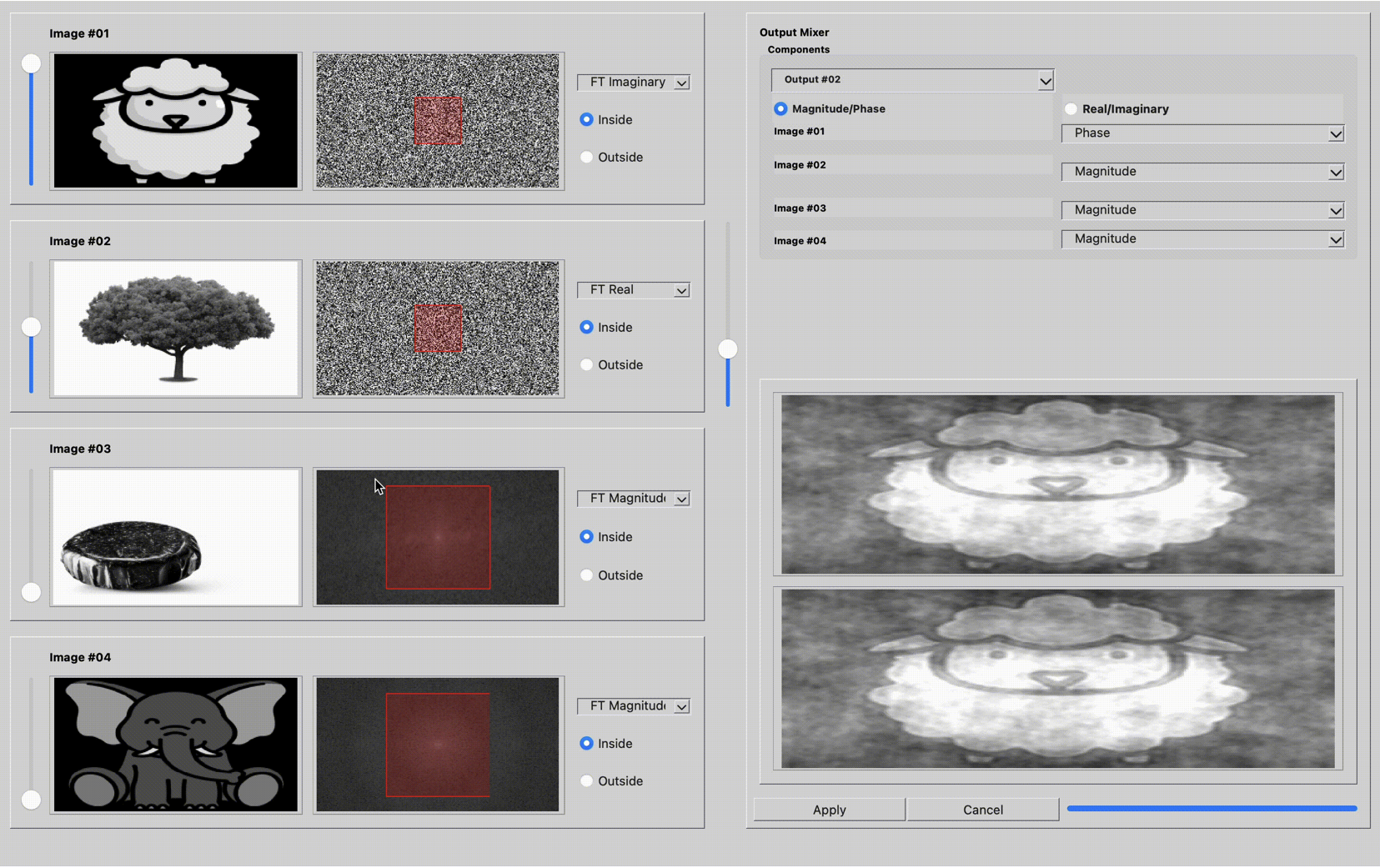Screen dimensions: 1380x868
Task: Open the Magnitude dropdown for Image #02 component
Action: 1202,171
